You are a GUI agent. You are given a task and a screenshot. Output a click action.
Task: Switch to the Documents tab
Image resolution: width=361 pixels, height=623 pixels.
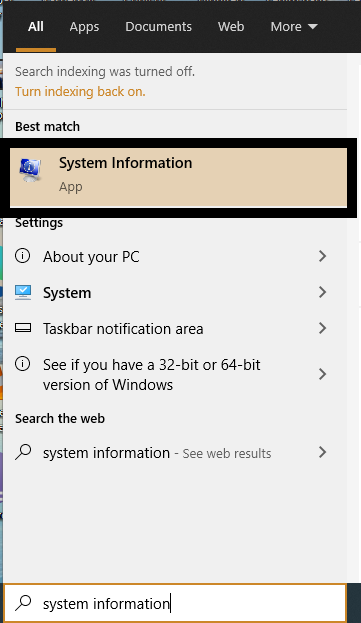pyautogui.click(x=158, y=27)
